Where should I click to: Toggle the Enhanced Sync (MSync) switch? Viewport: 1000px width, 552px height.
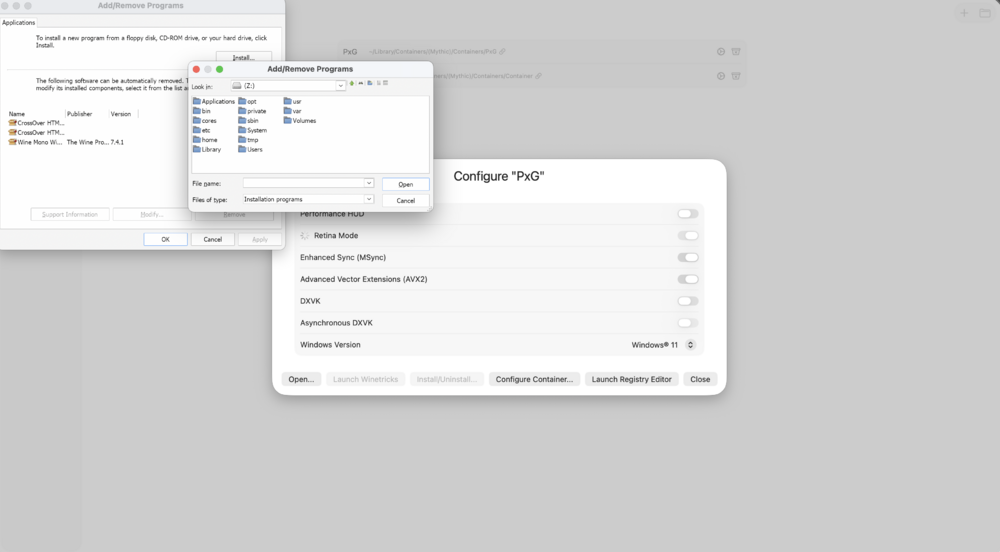pyautogui.click(x=688, y=258)
